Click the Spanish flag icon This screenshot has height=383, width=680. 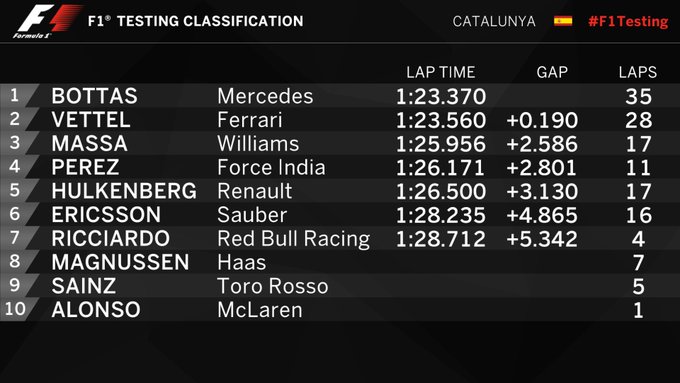click(x=562, y=21)
